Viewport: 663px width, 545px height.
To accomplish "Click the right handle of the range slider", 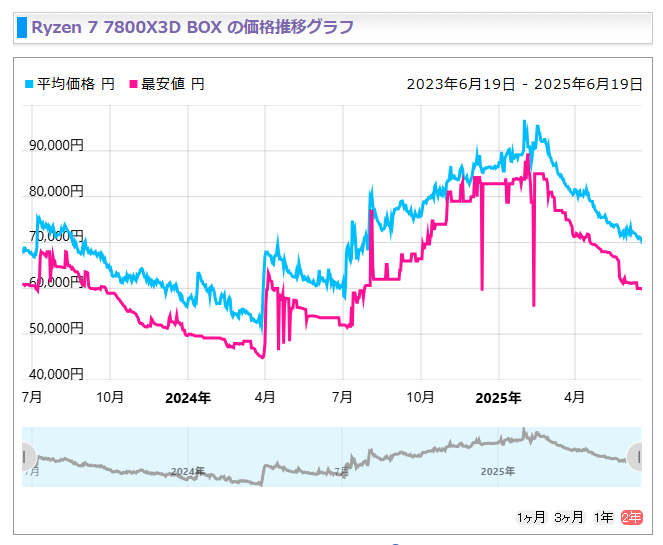I will point(636,457).
